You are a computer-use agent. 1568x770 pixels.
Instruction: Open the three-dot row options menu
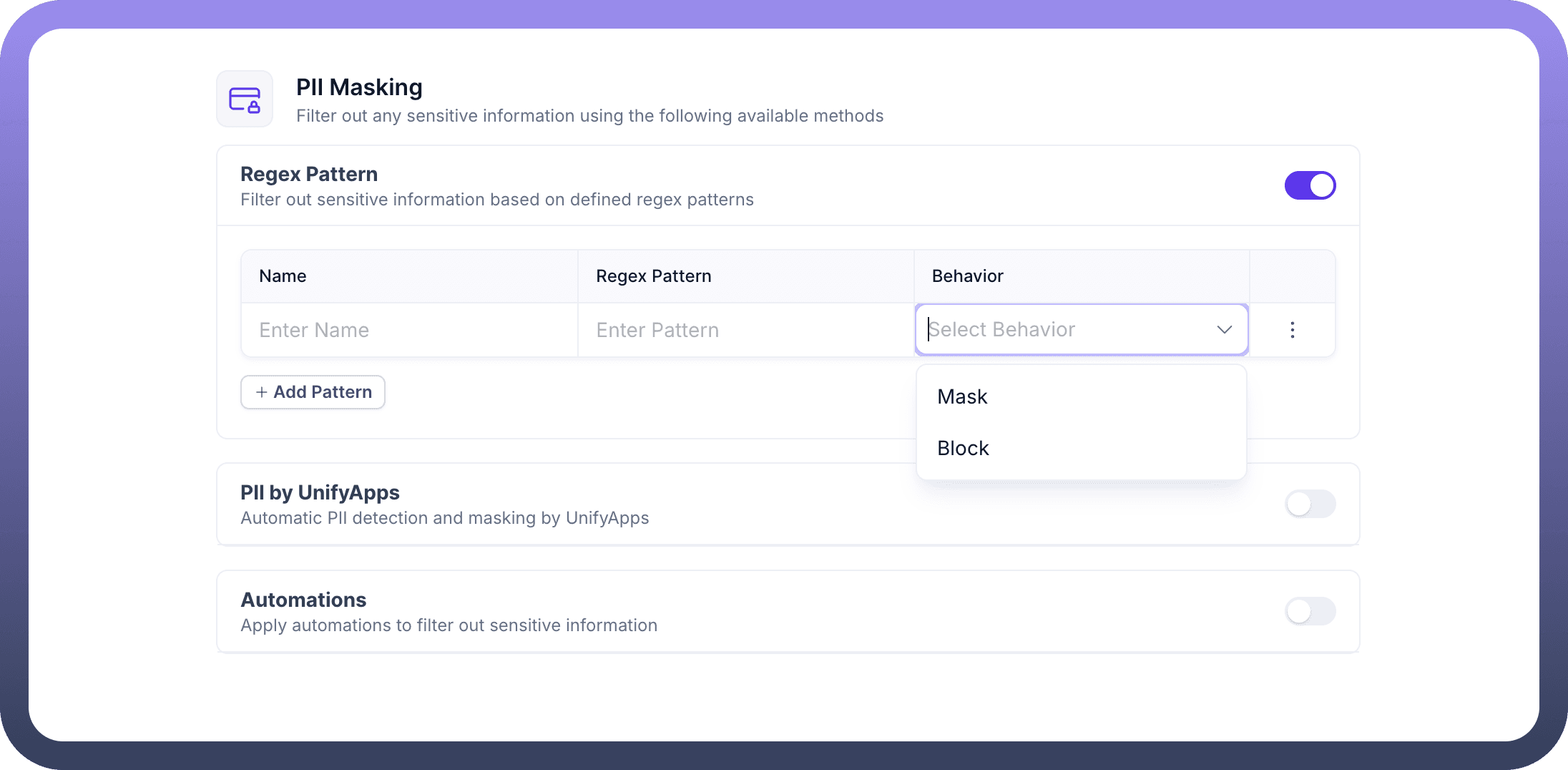1292,330
